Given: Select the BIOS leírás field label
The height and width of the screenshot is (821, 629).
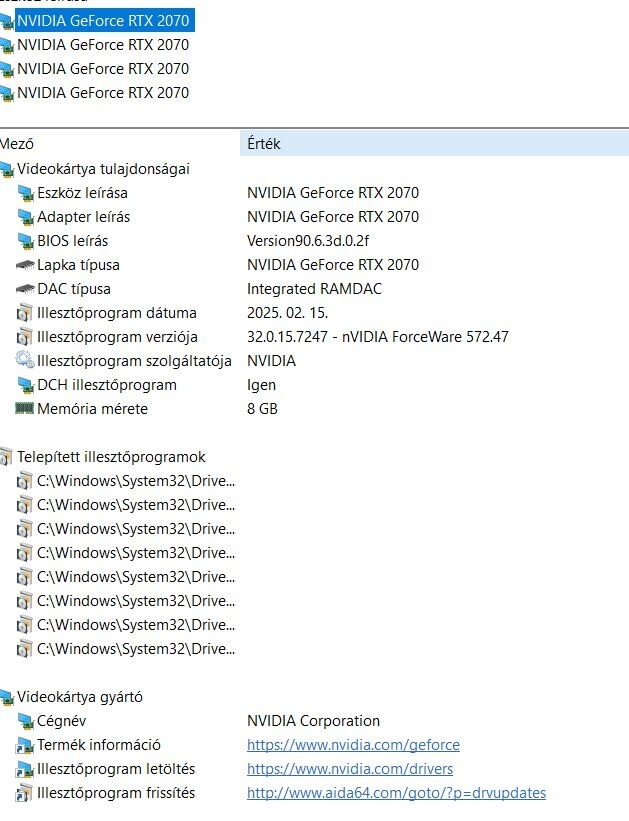Looking at the screenshot, I should [x=73, y=241].
